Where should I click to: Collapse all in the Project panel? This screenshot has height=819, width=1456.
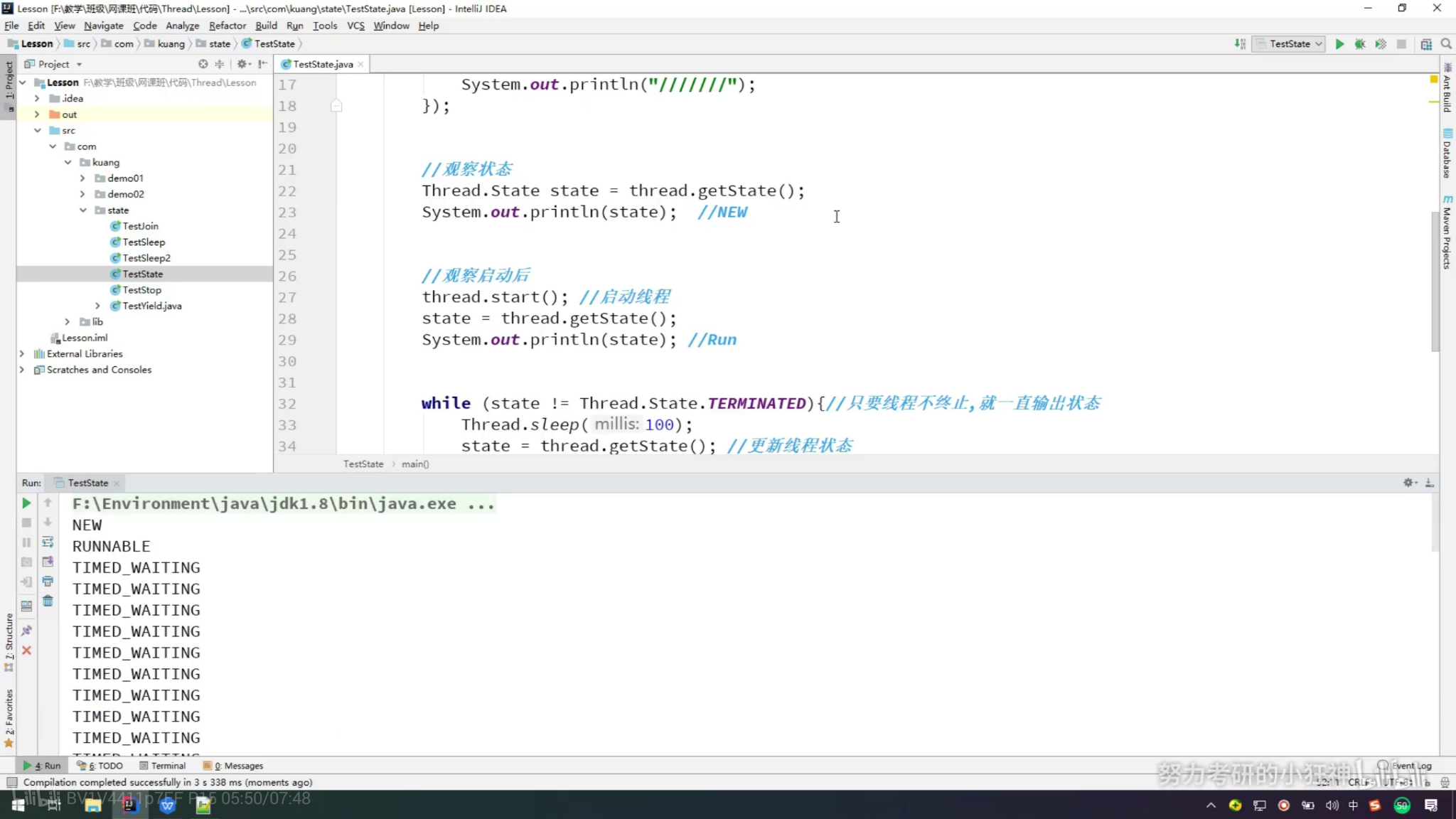(220, 64)
